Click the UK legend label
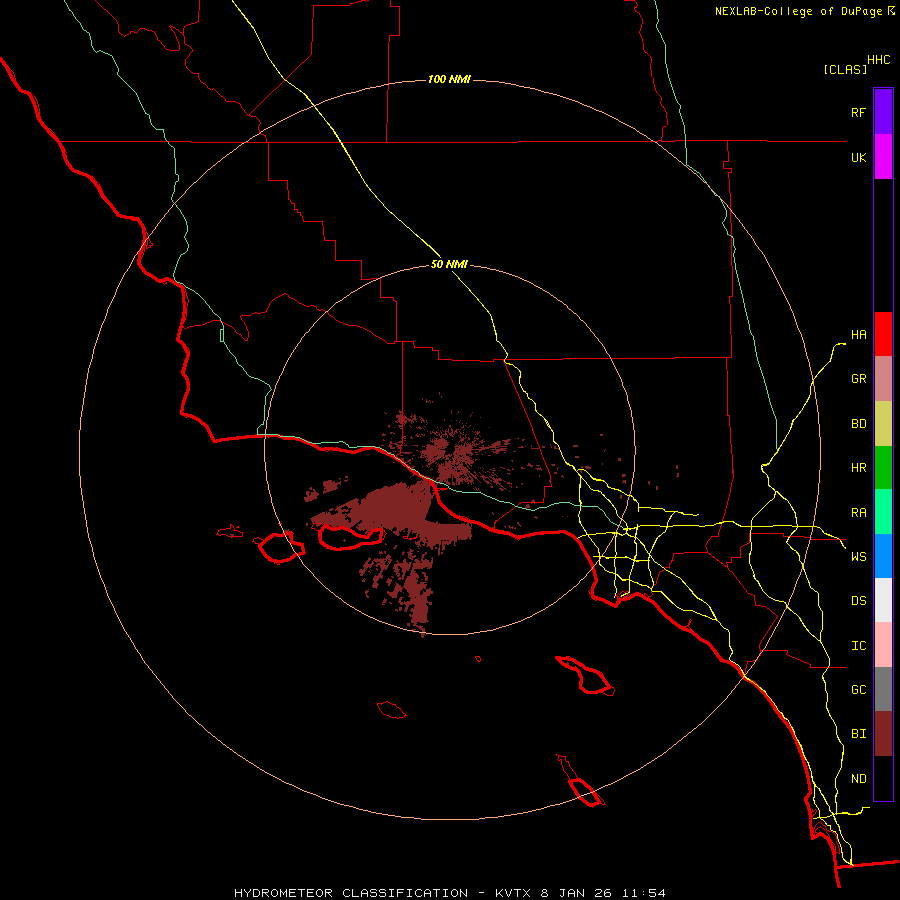The width and height of the screenshot is (900, 900). [x=858, y=157]
